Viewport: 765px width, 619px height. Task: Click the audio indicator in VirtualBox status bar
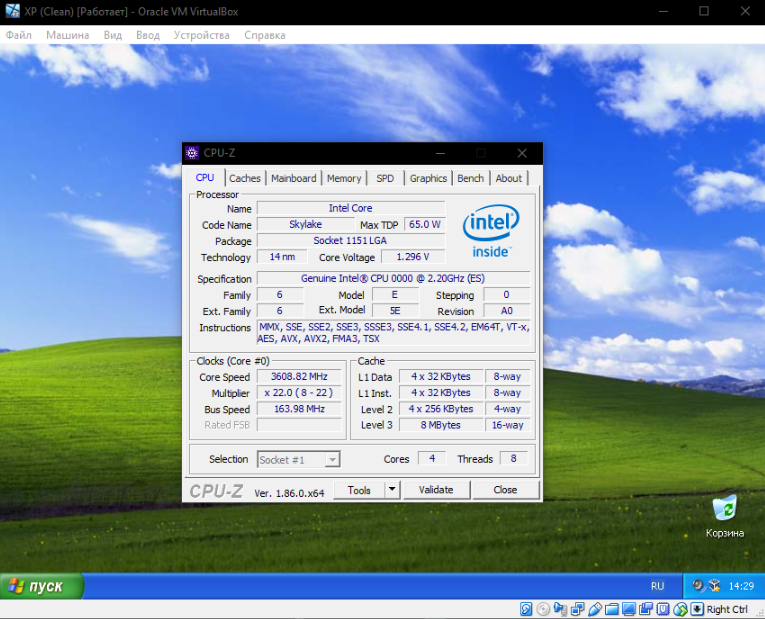point(560,609)
